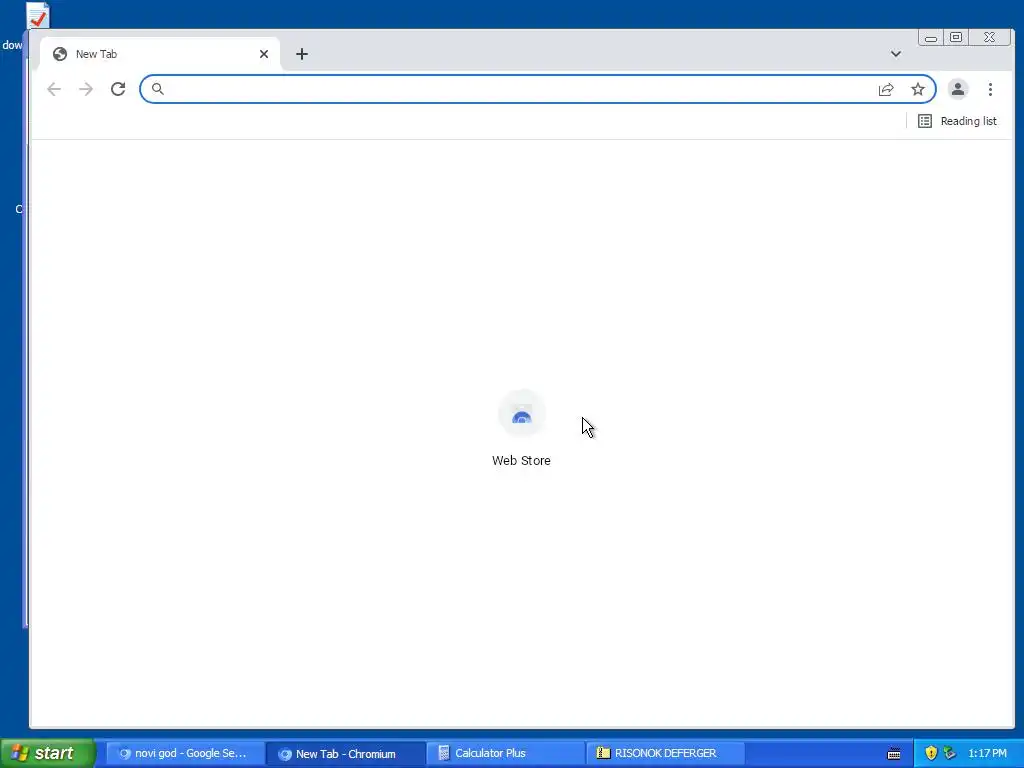Switch to Calculator Plus in taskbar
The width and height of the screenshot is (1024, 768).
[505, 754]
